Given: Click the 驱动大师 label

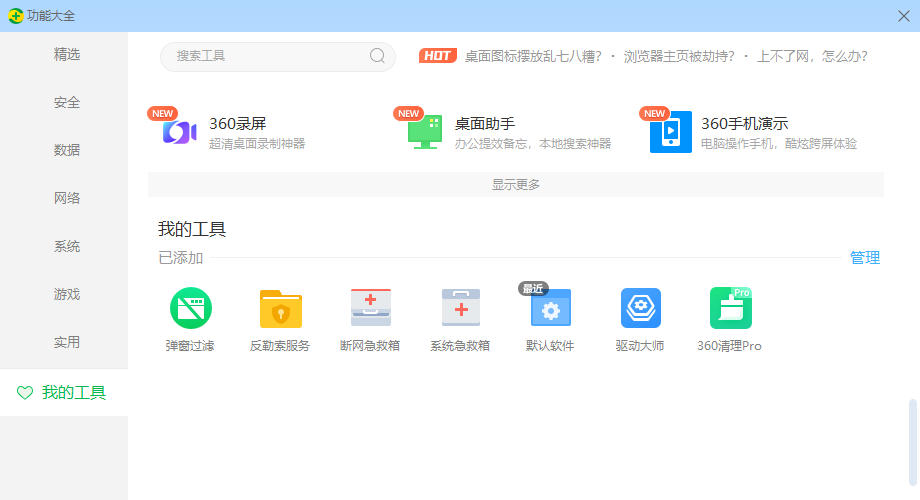Looking at the screenshot, I should pos(640,346).
